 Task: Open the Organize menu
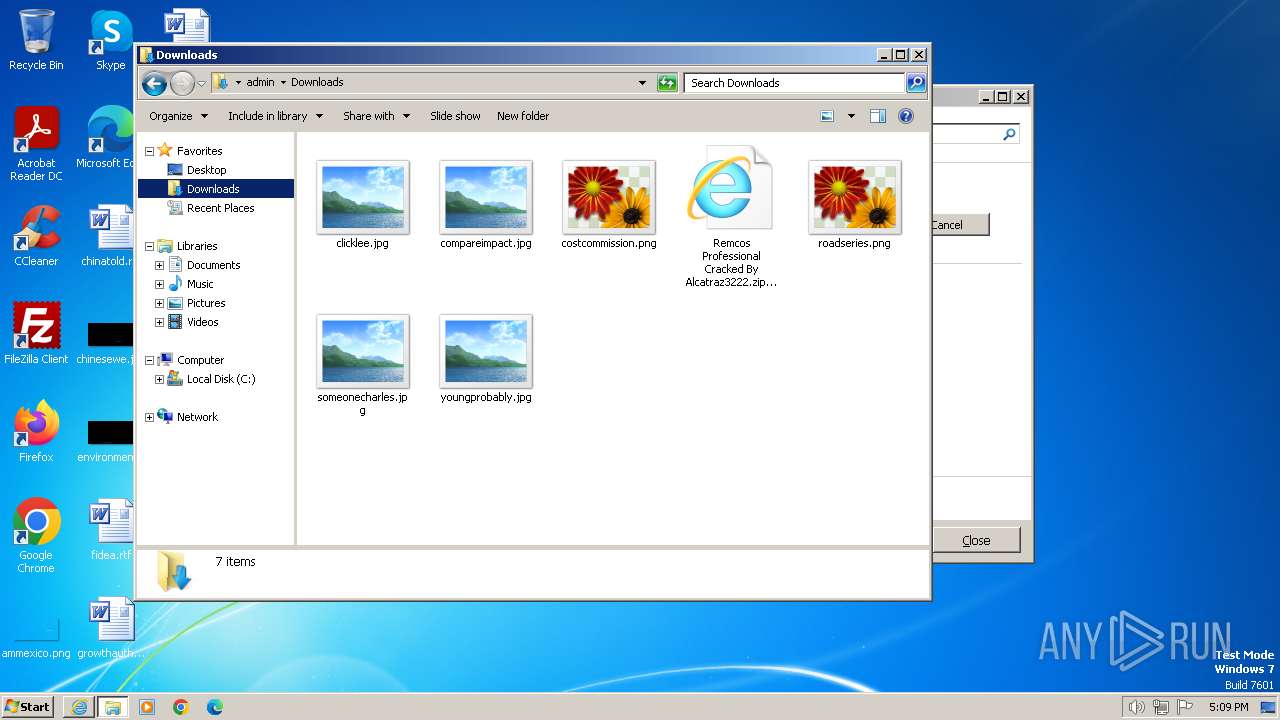tap(178, 116)
